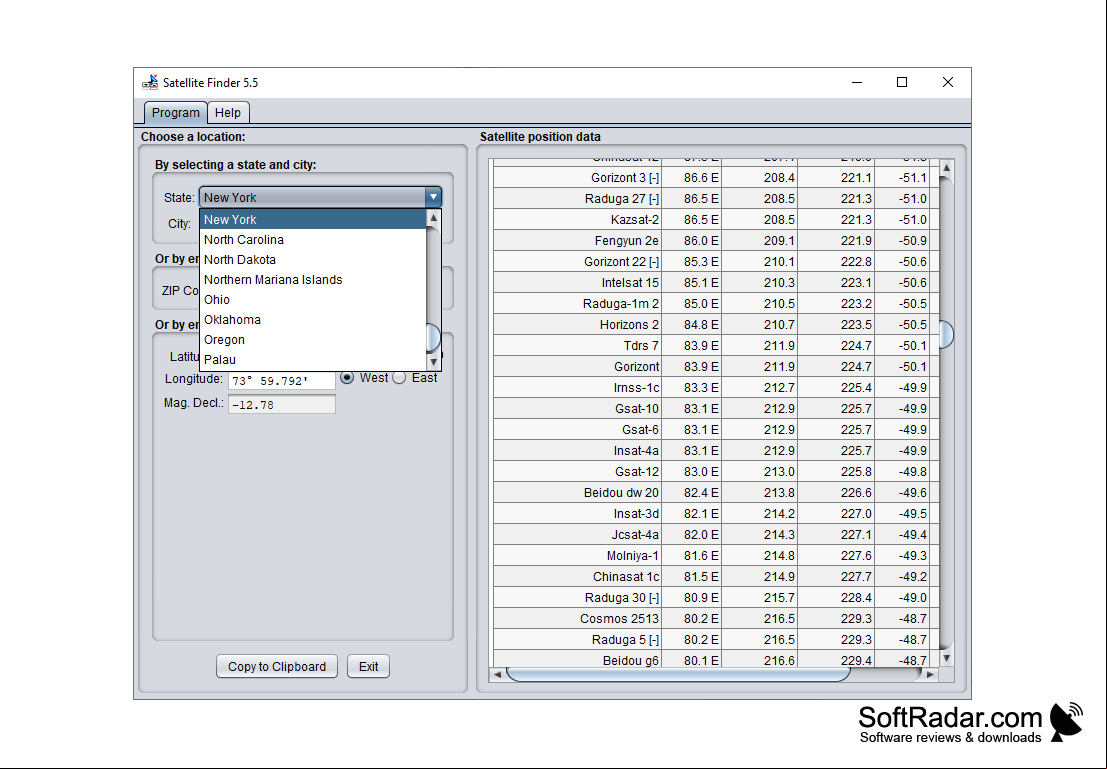The height and width of the screenshot is (769, 1107).
Task: Maximize the Satellite Finder window
Action: click(x=902, y=83)
